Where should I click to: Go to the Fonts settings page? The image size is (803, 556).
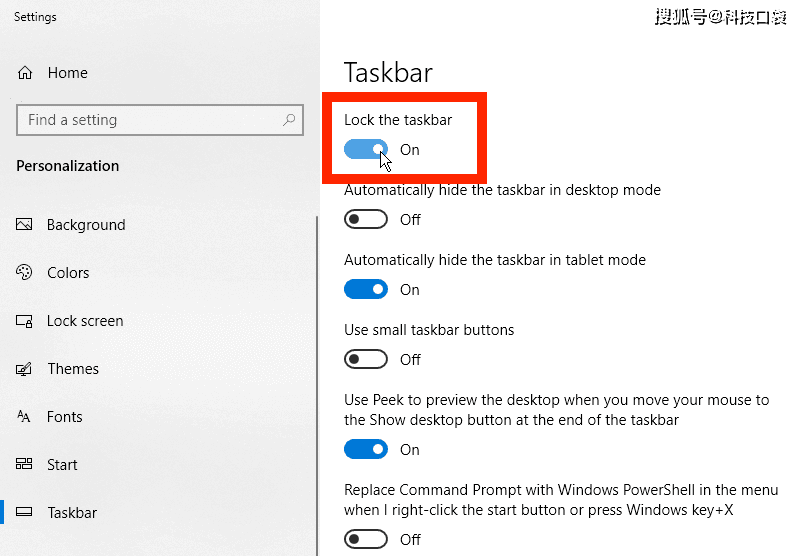[x=65, y=417]
